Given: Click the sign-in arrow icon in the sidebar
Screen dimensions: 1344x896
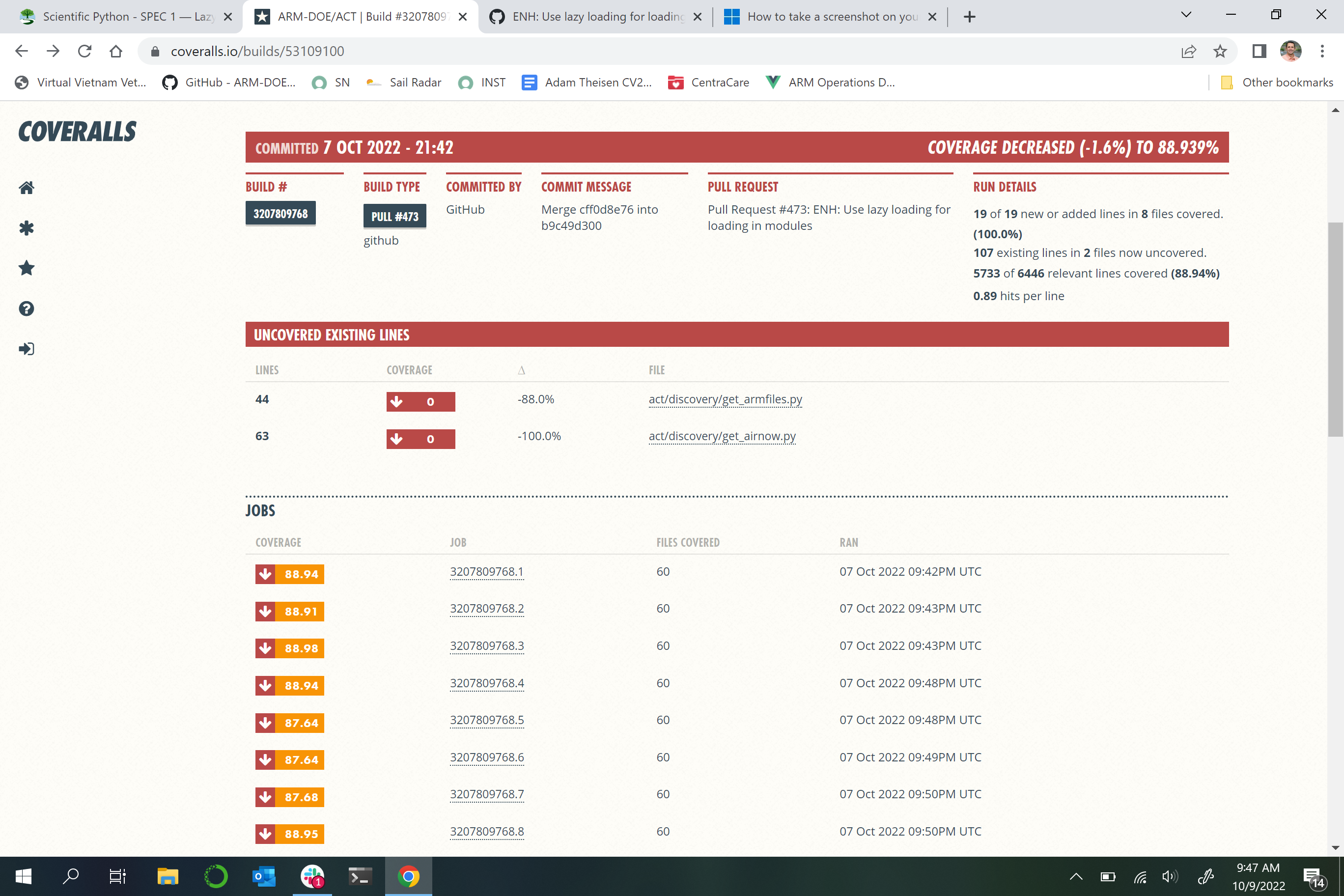Looking at the screenshot, I should pyautogui.click(x=26, y=349).
